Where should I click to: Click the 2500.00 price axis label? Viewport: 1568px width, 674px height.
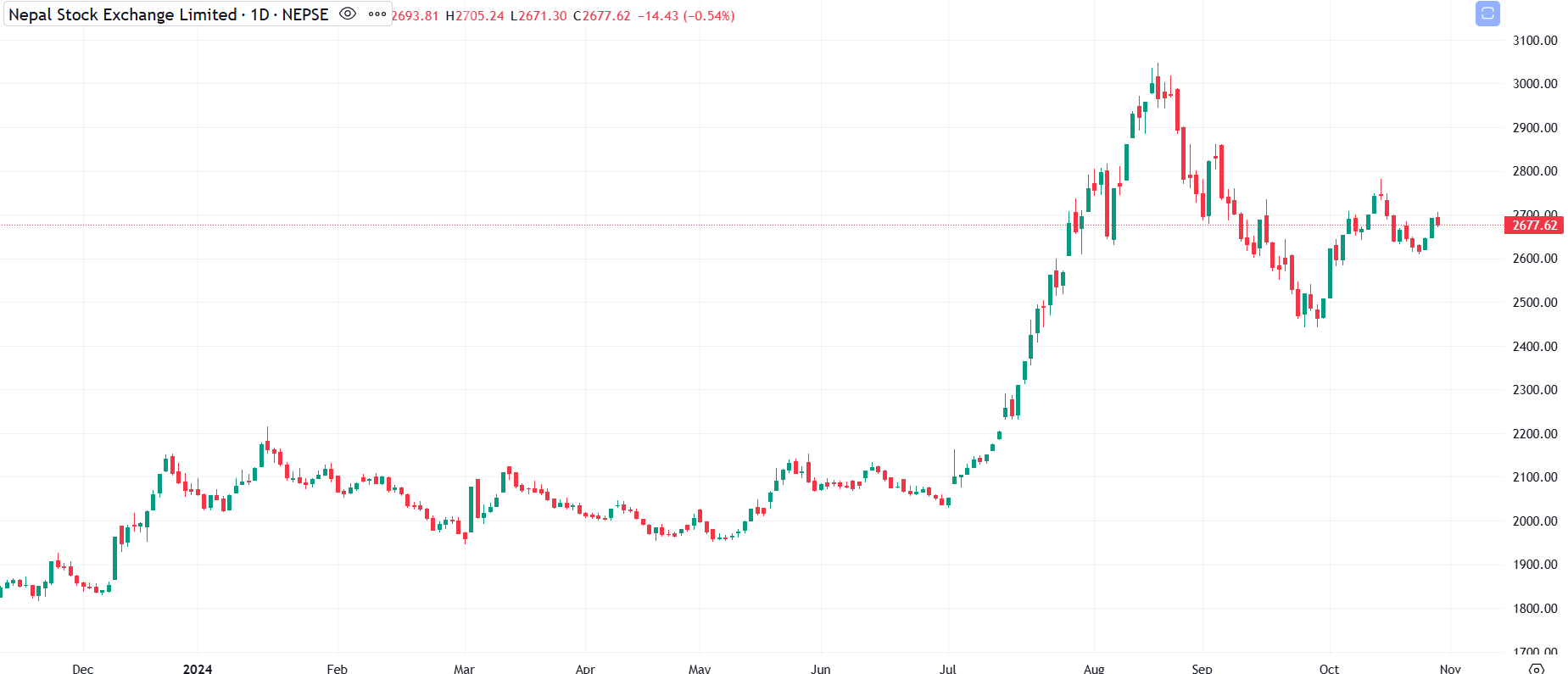point(1535,303)
